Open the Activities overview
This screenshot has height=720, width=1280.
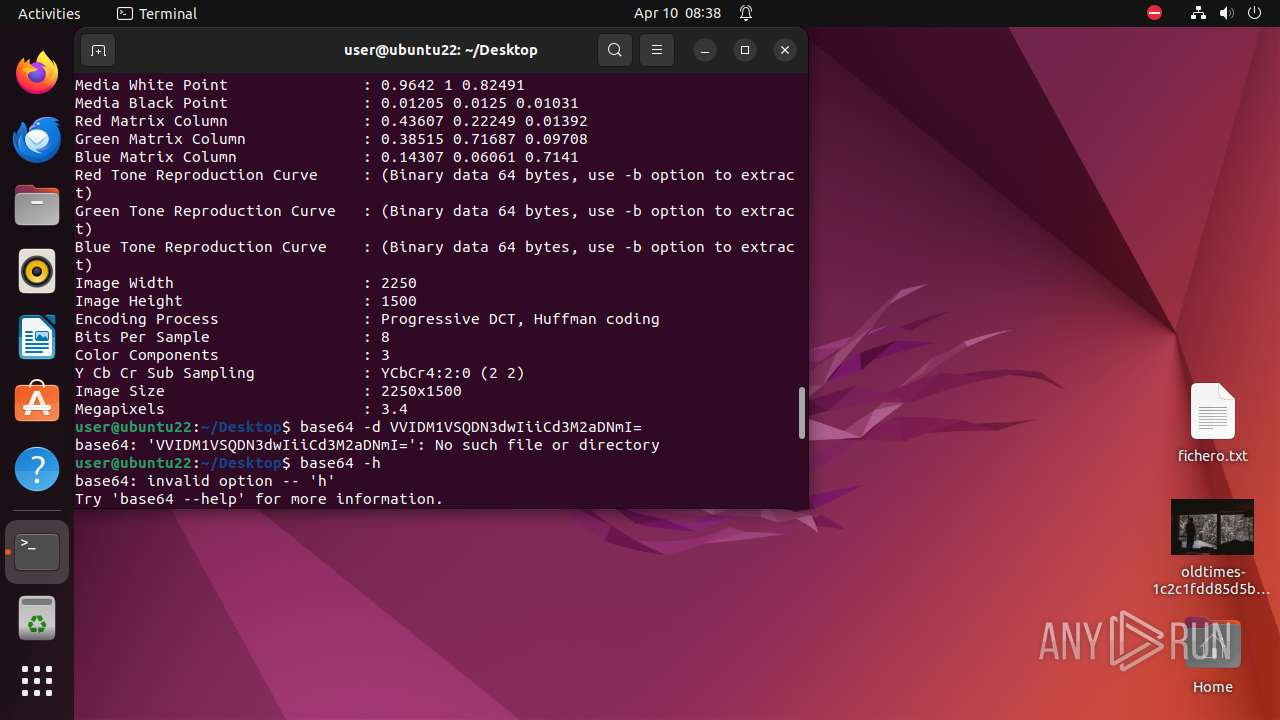49,13
